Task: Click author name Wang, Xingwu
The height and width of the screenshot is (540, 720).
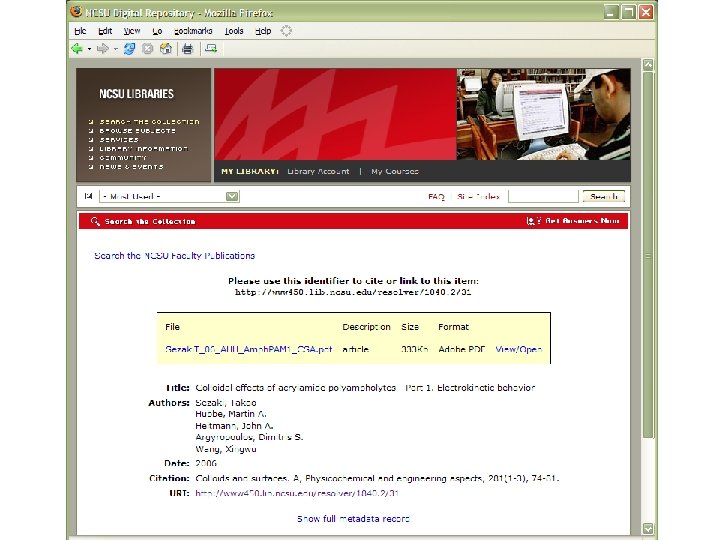Action: coord(226,449)
